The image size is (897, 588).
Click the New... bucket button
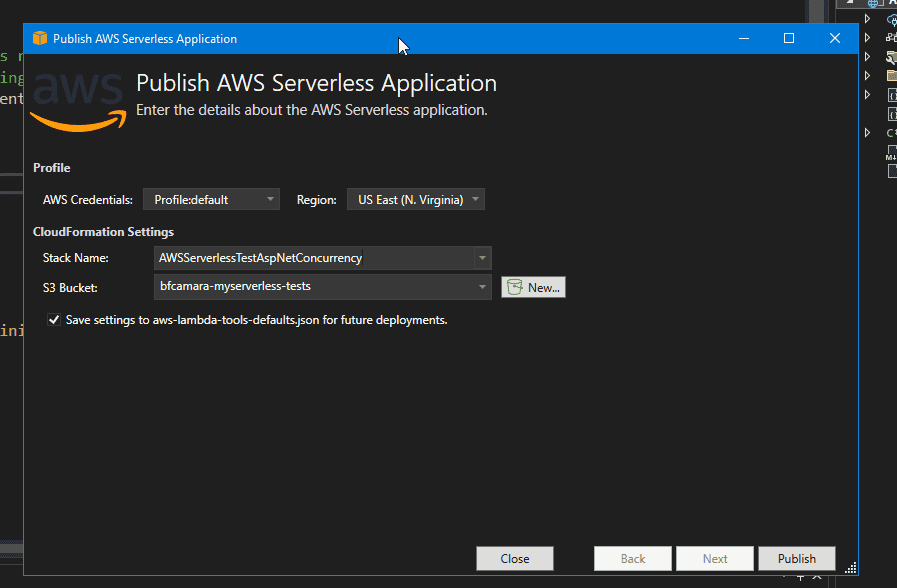534,288
